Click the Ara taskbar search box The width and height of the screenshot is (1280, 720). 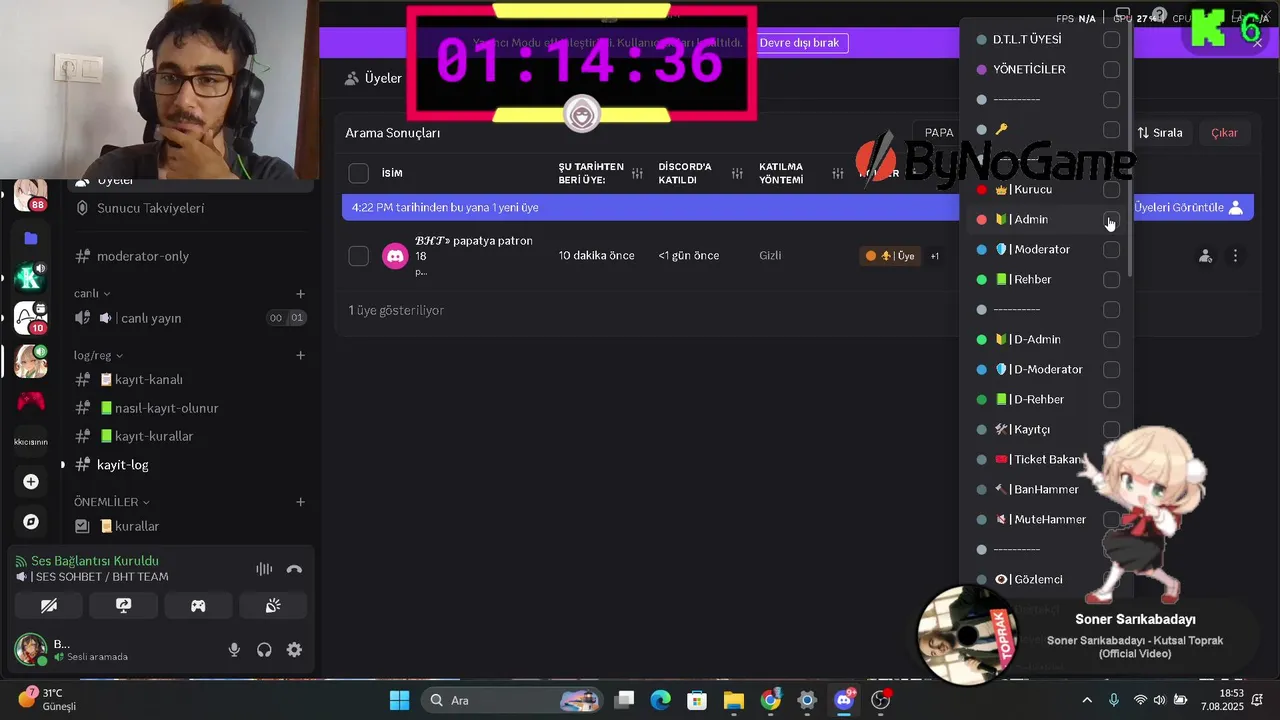click(x=510, y=700)
